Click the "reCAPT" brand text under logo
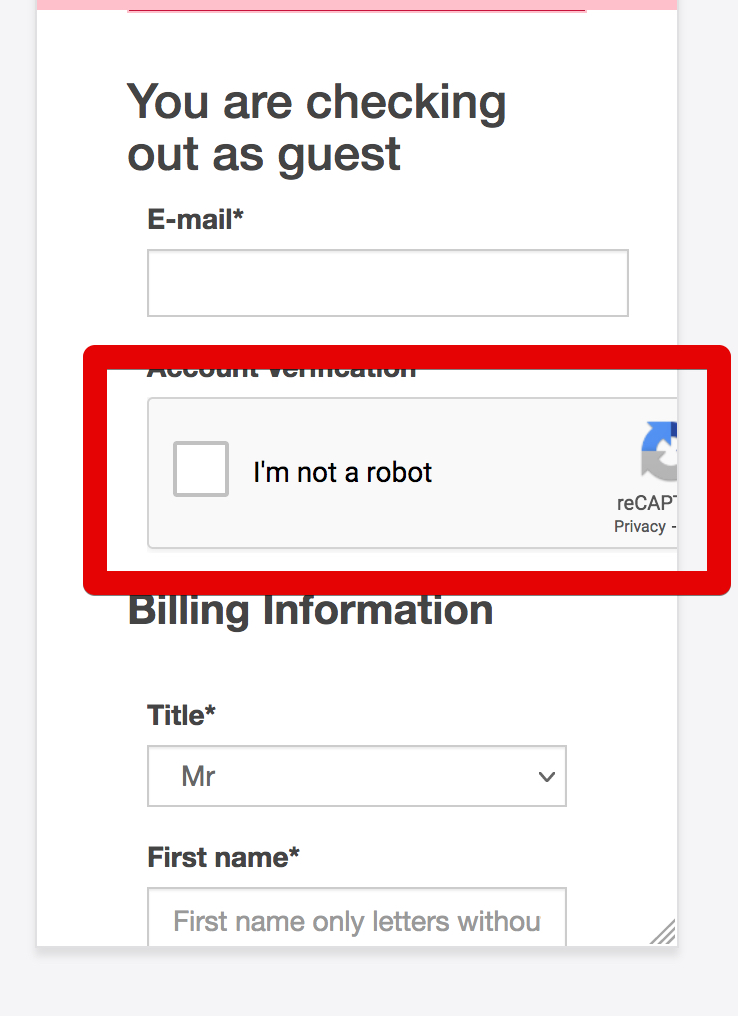 point(646,504)
